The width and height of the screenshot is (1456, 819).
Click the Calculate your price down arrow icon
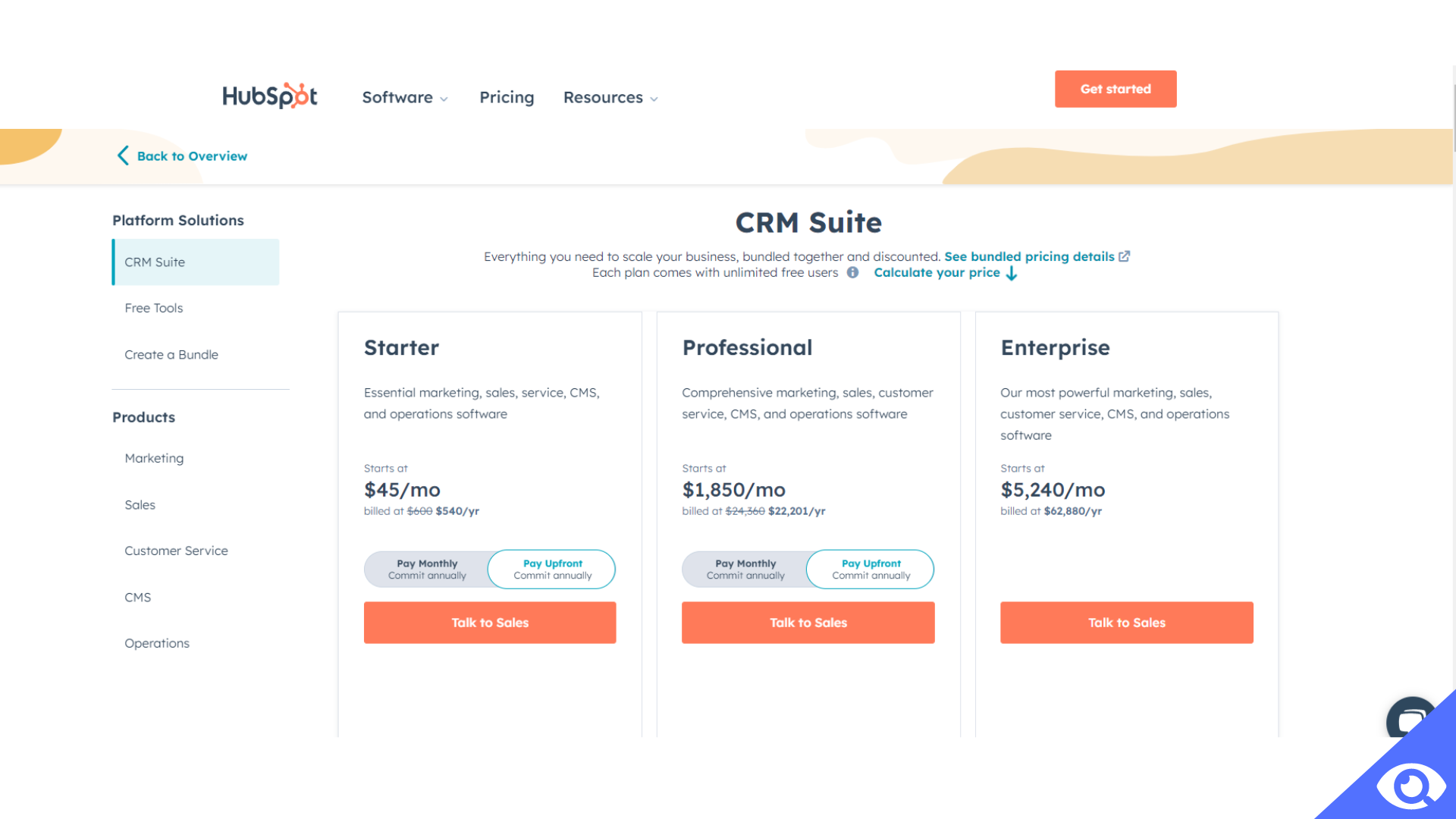pos(1013,273)
